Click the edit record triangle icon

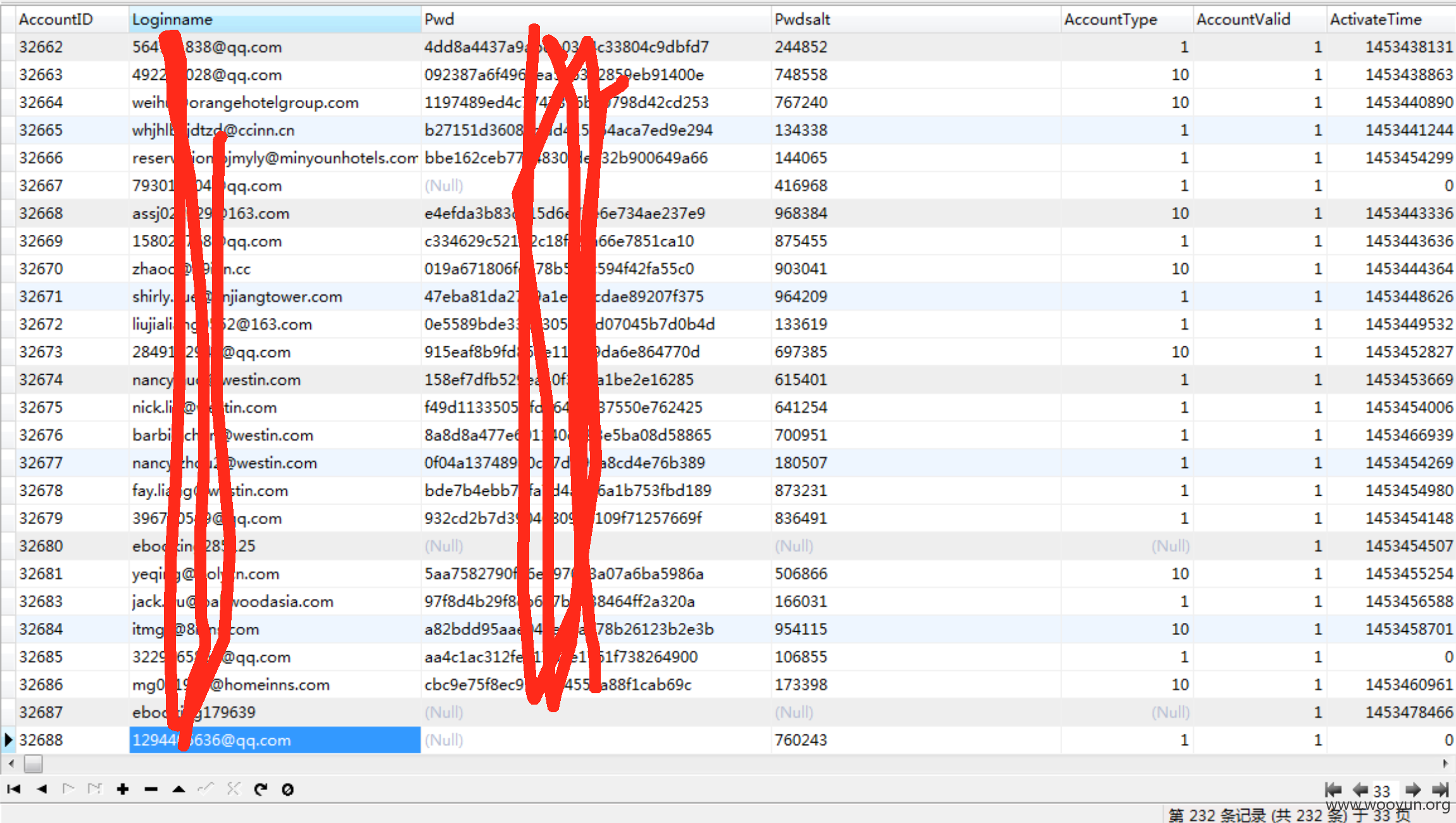179,789
